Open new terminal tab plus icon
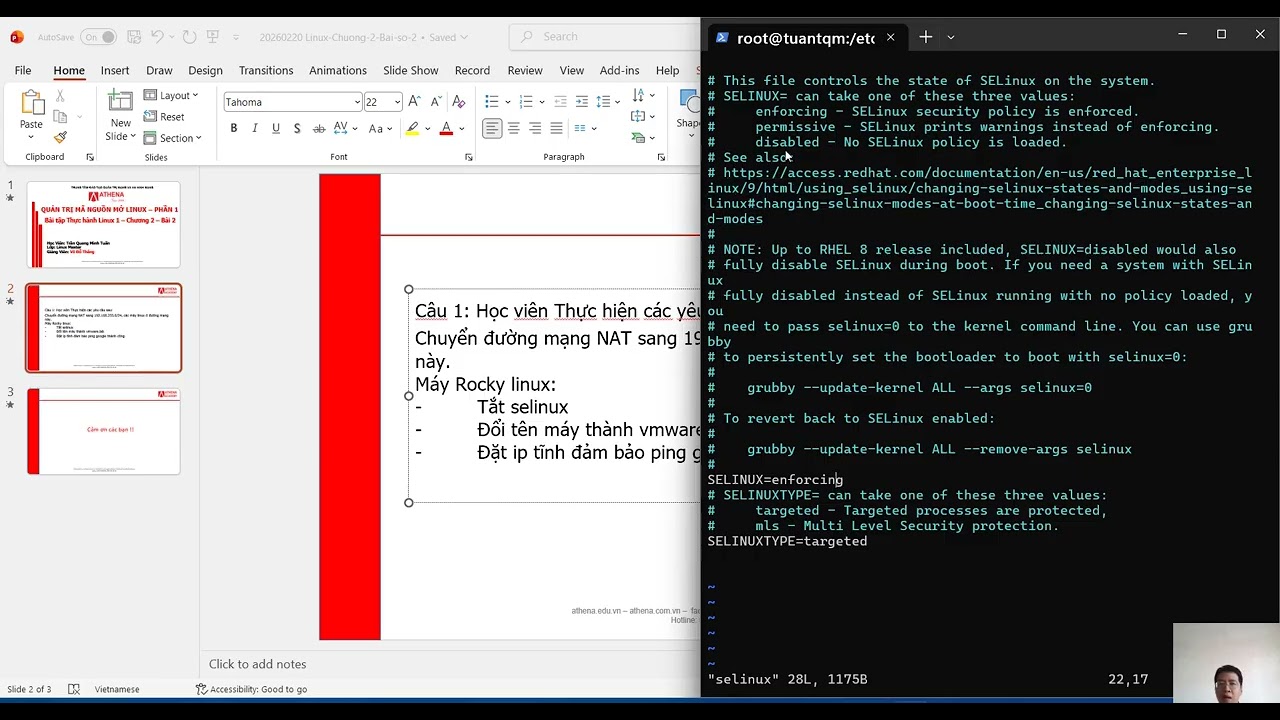Viewport: 1280px width, 720px height. (x=925, y=37)
